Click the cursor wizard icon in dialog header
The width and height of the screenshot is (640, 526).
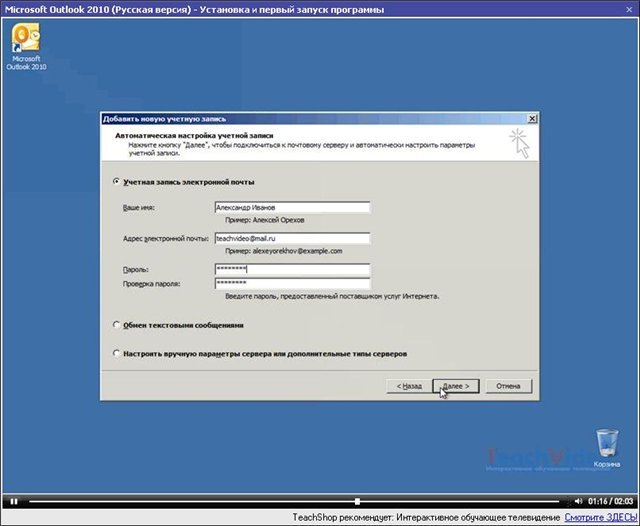tap(520, 143)
